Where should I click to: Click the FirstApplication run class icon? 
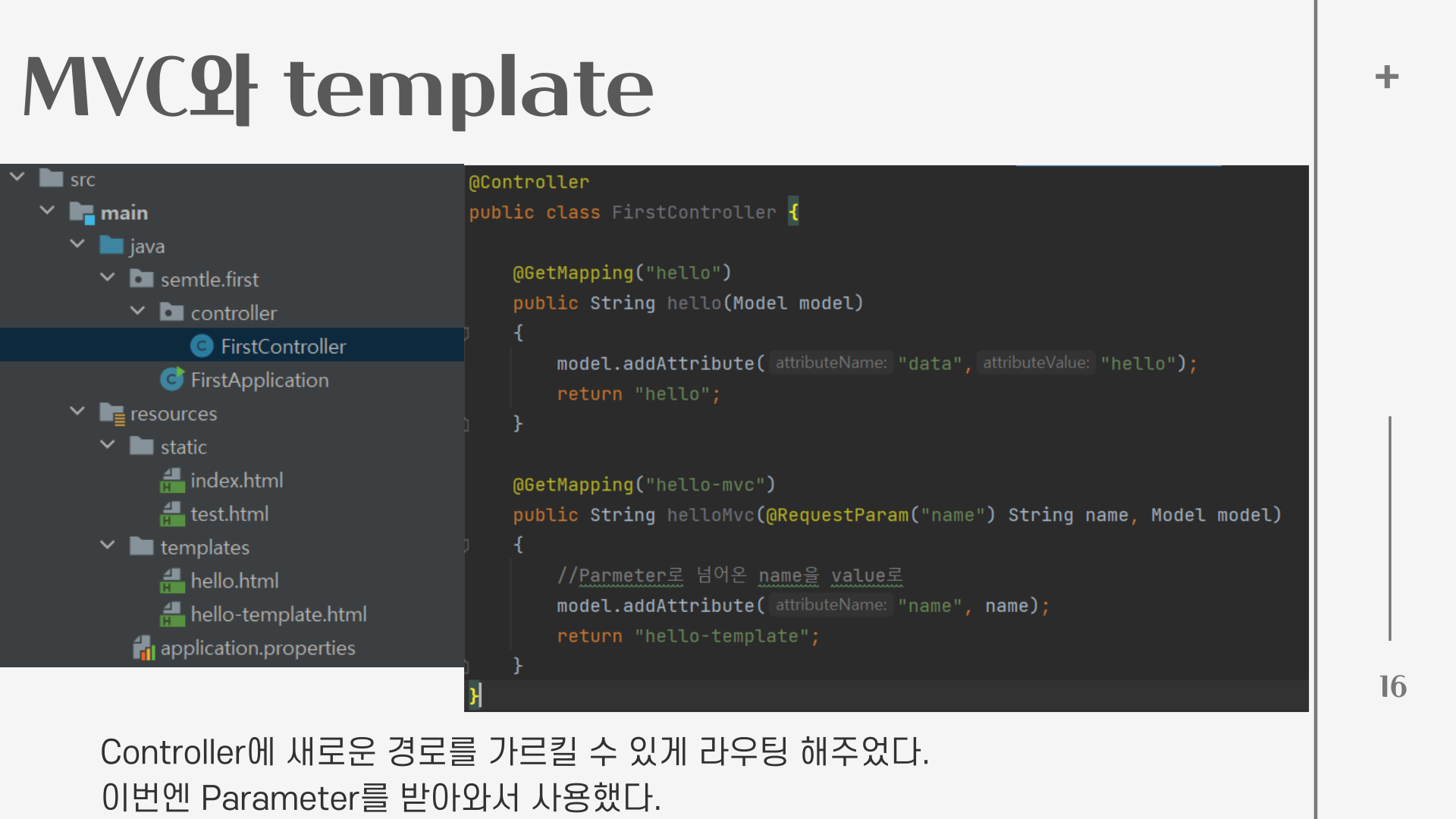[x=172, y=379]
